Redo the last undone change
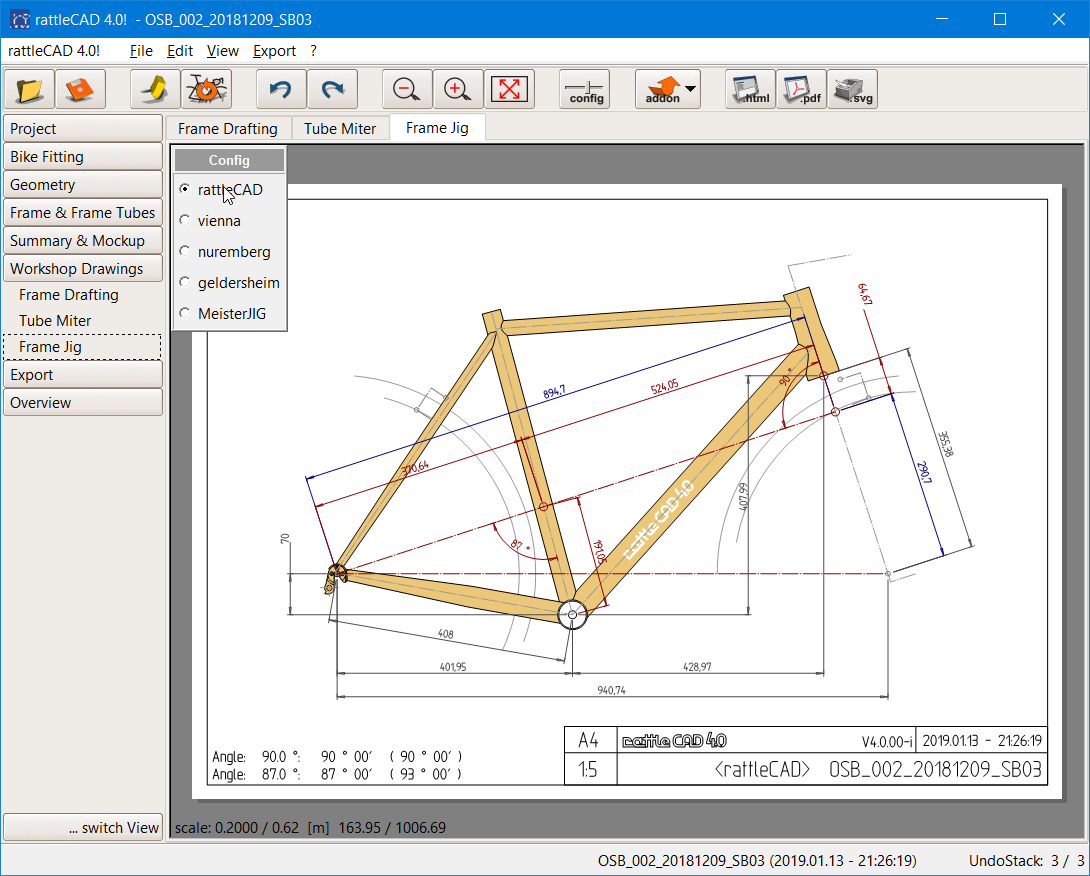1090x876 pixels. (332, 89)
